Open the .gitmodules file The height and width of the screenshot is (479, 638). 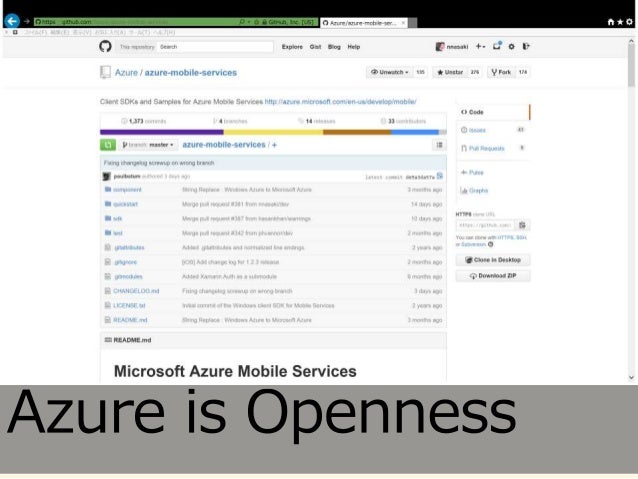tap(128, 276)
